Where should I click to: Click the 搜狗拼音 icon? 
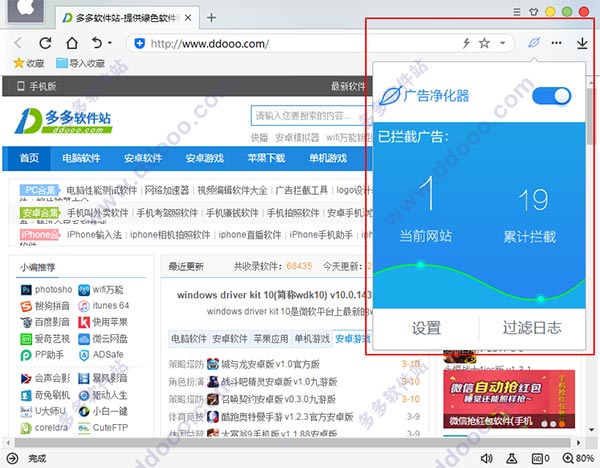click(x=26, y=306)
